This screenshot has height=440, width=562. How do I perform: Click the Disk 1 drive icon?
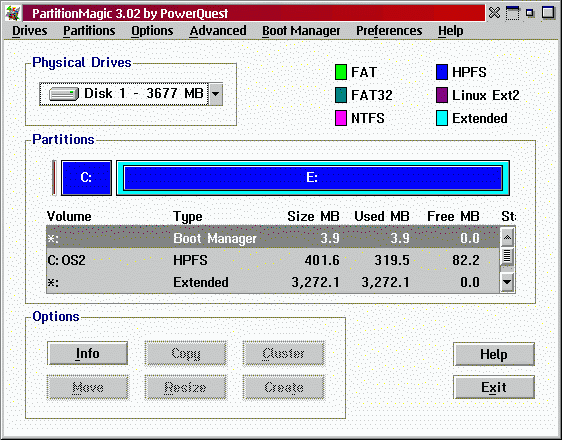click(x=63, y=94)
